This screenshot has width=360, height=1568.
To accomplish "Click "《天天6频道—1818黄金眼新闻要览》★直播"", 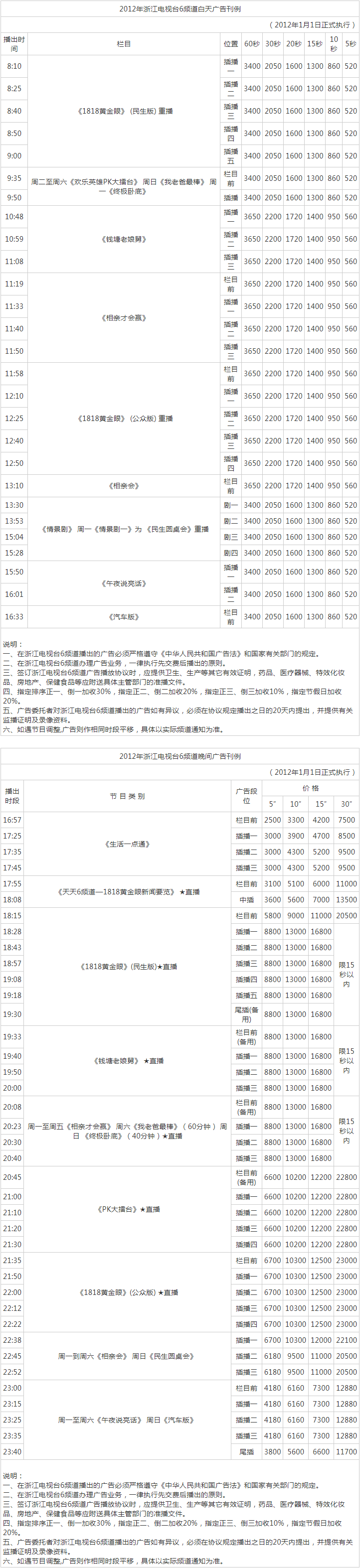I will pos(127,892).
